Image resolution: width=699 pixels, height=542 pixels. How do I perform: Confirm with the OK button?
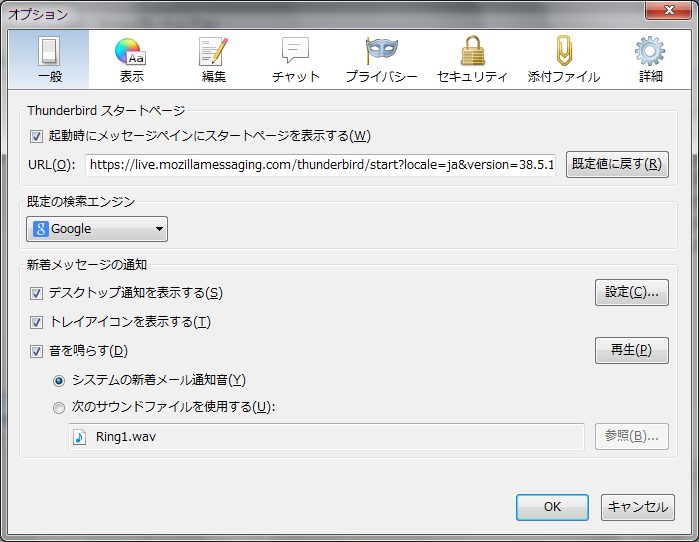pos(552,507)
